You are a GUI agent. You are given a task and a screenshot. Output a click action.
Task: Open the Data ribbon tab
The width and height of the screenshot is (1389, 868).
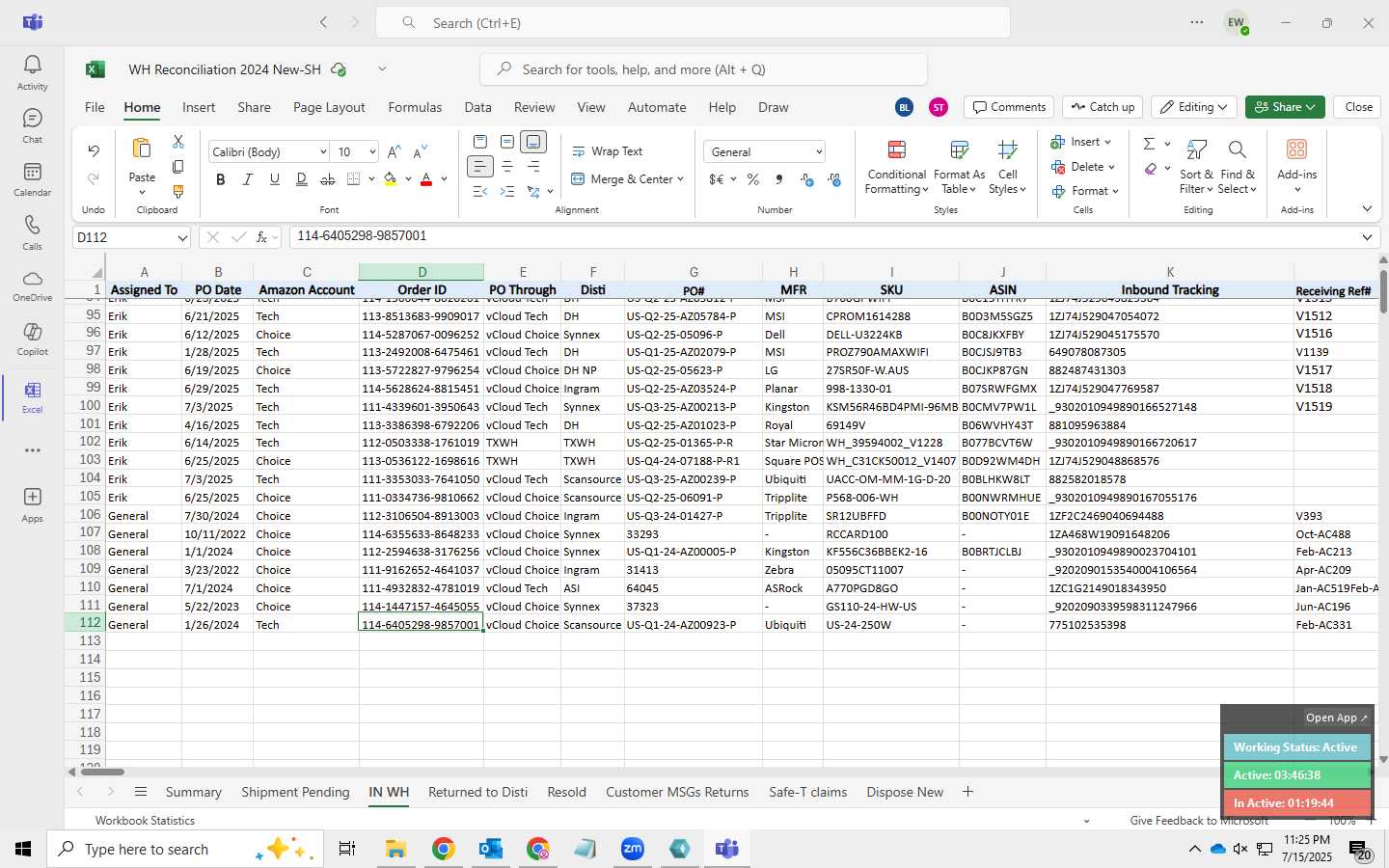point(477,107)
